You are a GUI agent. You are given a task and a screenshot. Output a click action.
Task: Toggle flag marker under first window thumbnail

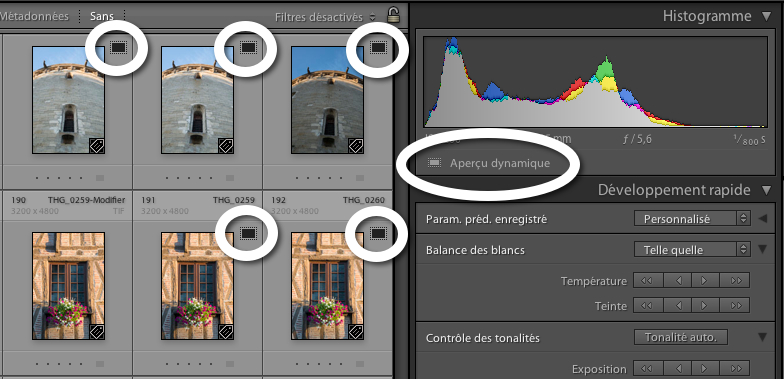click(x=100, y=364)
